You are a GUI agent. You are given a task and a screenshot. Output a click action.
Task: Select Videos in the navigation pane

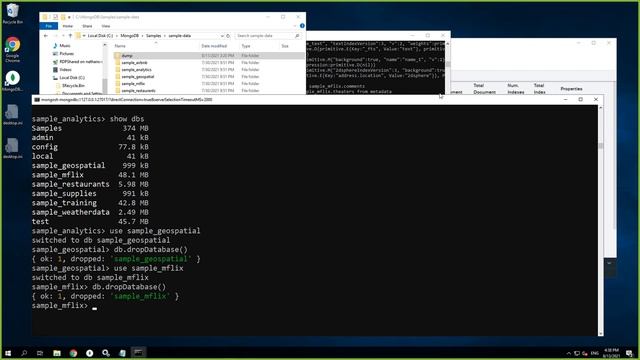(65, 70)
